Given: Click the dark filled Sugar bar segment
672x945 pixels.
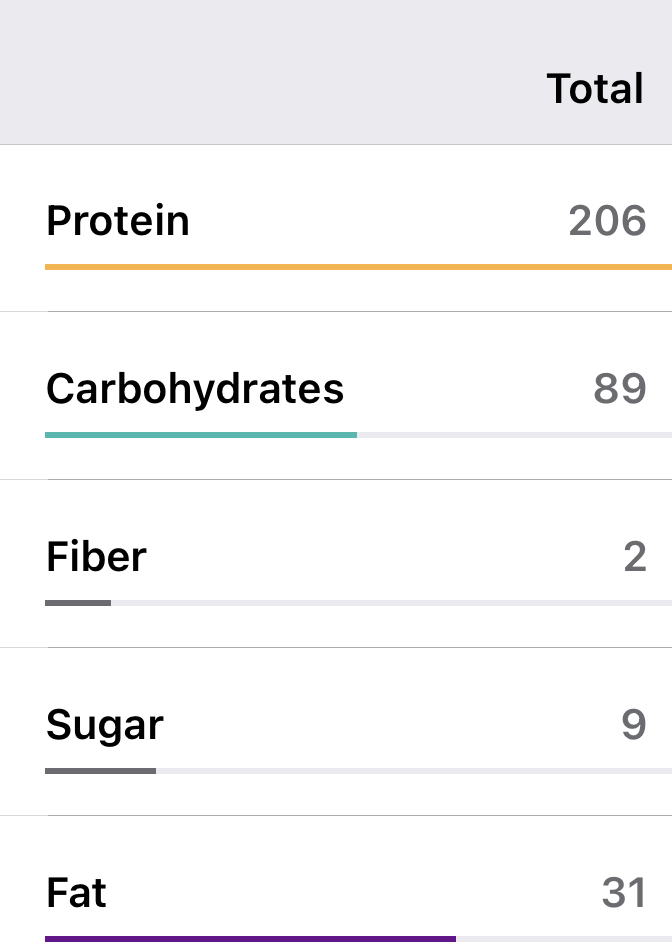Looking at the screenshot, I should point(100,771).
